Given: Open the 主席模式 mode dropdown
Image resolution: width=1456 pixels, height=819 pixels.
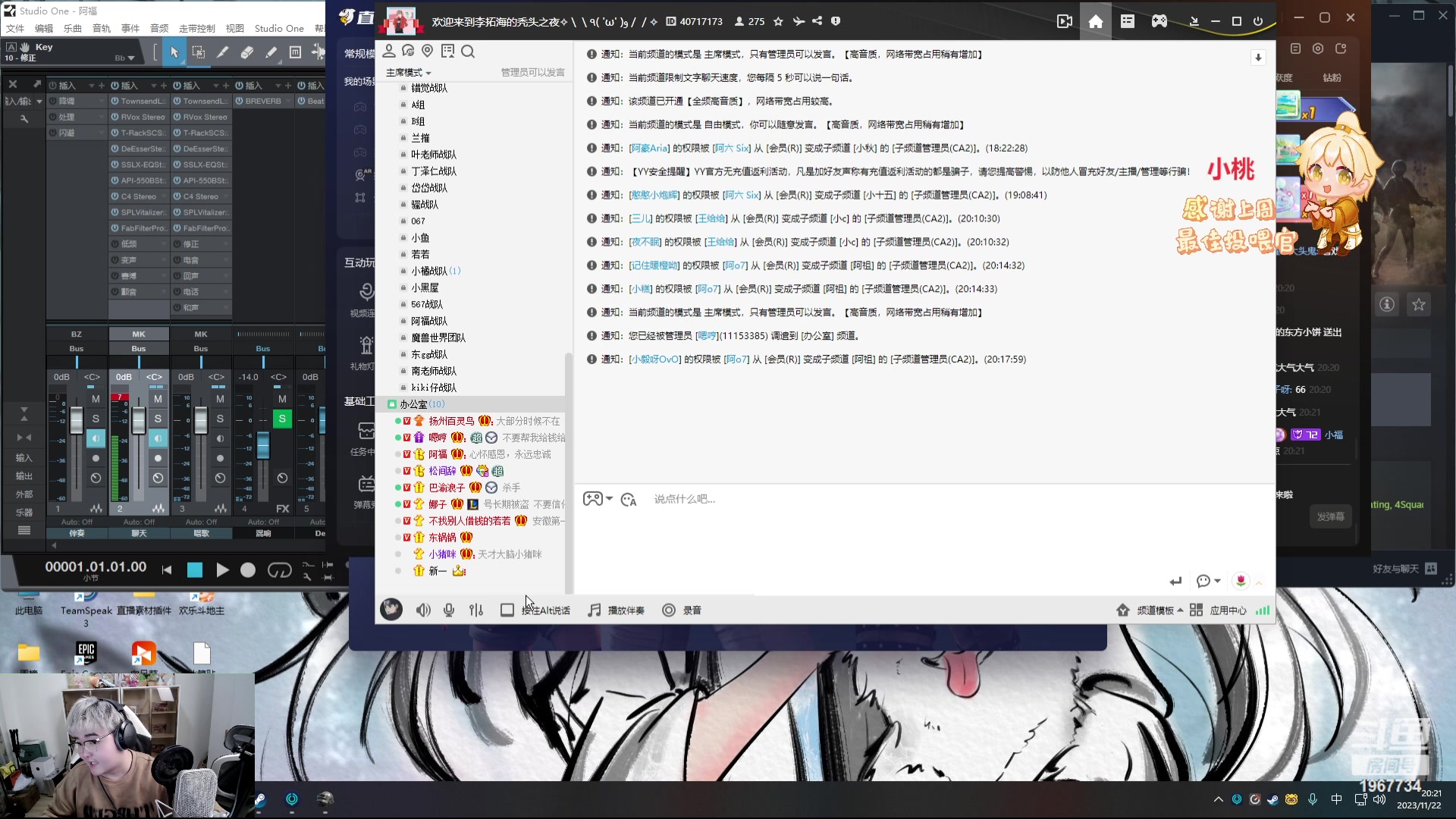Looking at the screenshot, I should coord(409,72).
